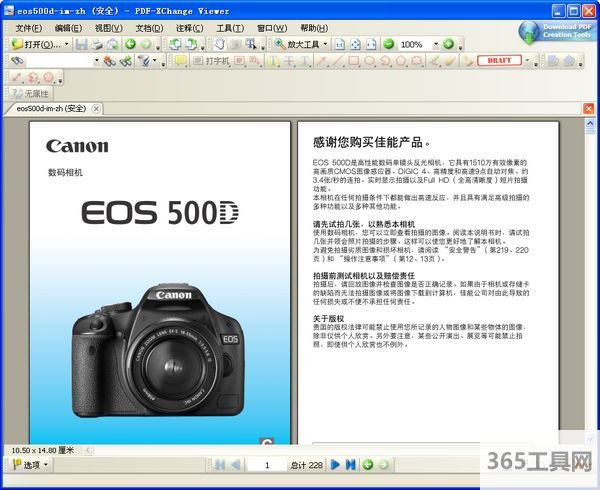Select the Cloud annotation tool
This screenshot has width=600, height=490.
point(417,61)
